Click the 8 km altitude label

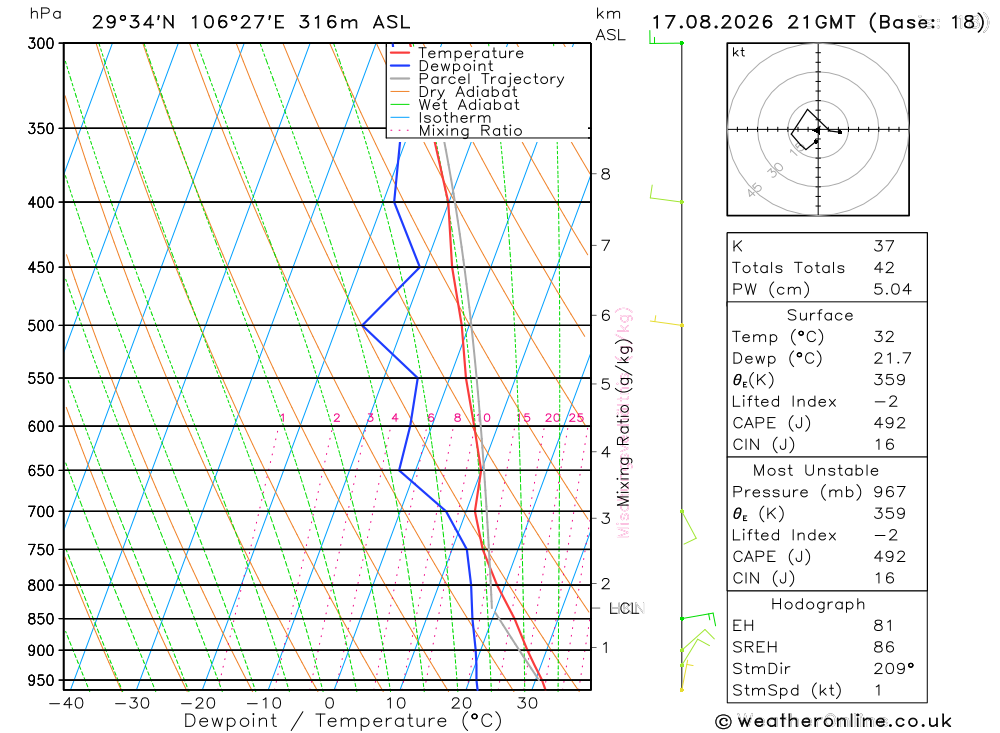605,174
